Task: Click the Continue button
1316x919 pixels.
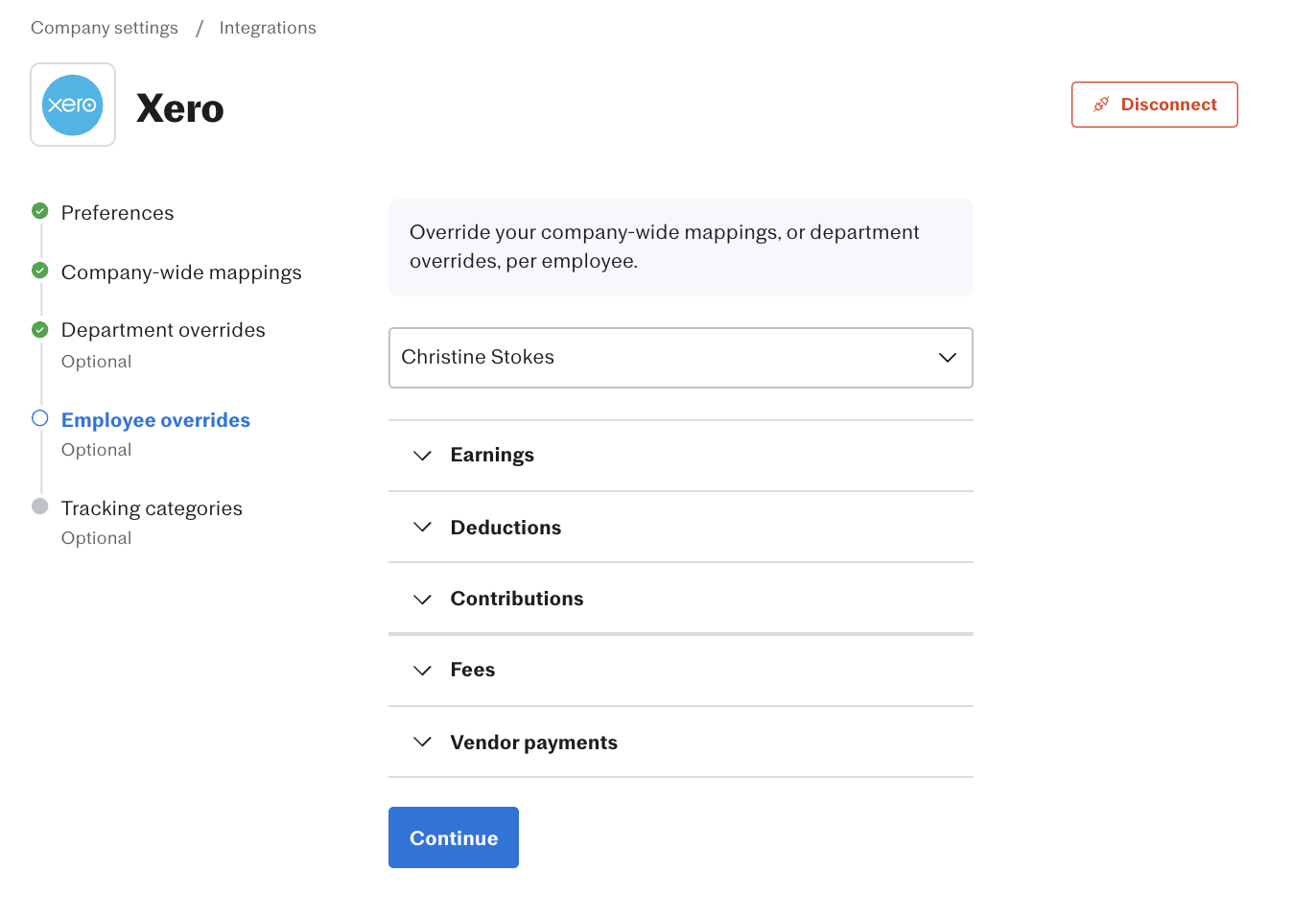Action: pos(454,837)
